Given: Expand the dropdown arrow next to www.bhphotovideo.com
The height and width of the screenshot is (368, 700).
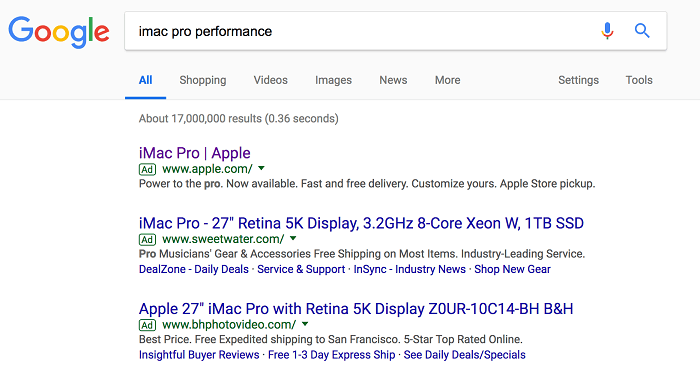Looking at the screenshot, I should pyautogui.click(x=305, y=324).
